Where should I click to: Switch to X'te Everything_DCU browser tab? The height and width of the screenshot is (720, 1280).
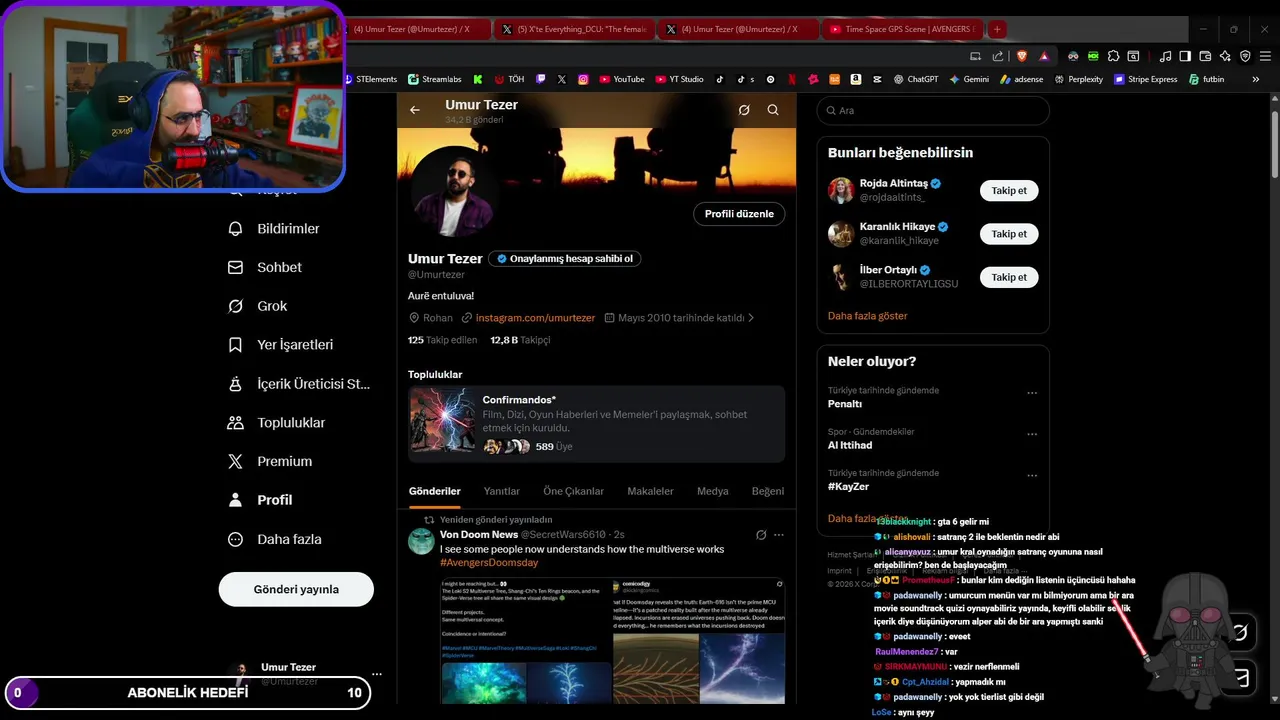pyautogui.click(x=574, y=29)
